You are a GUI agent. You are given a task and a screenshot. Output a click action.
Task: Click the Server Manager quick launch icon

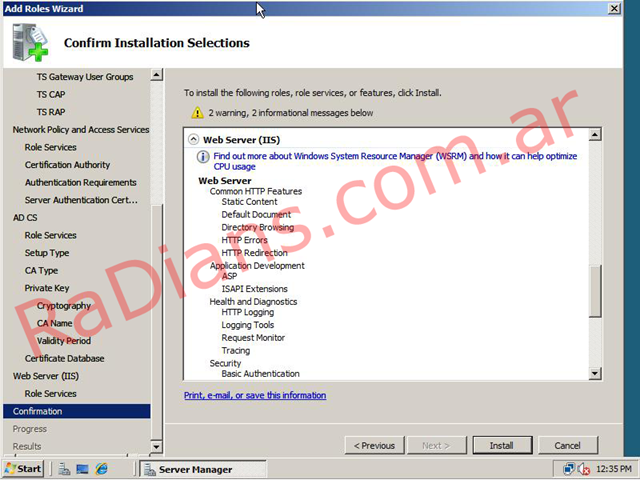pos(63,469)
